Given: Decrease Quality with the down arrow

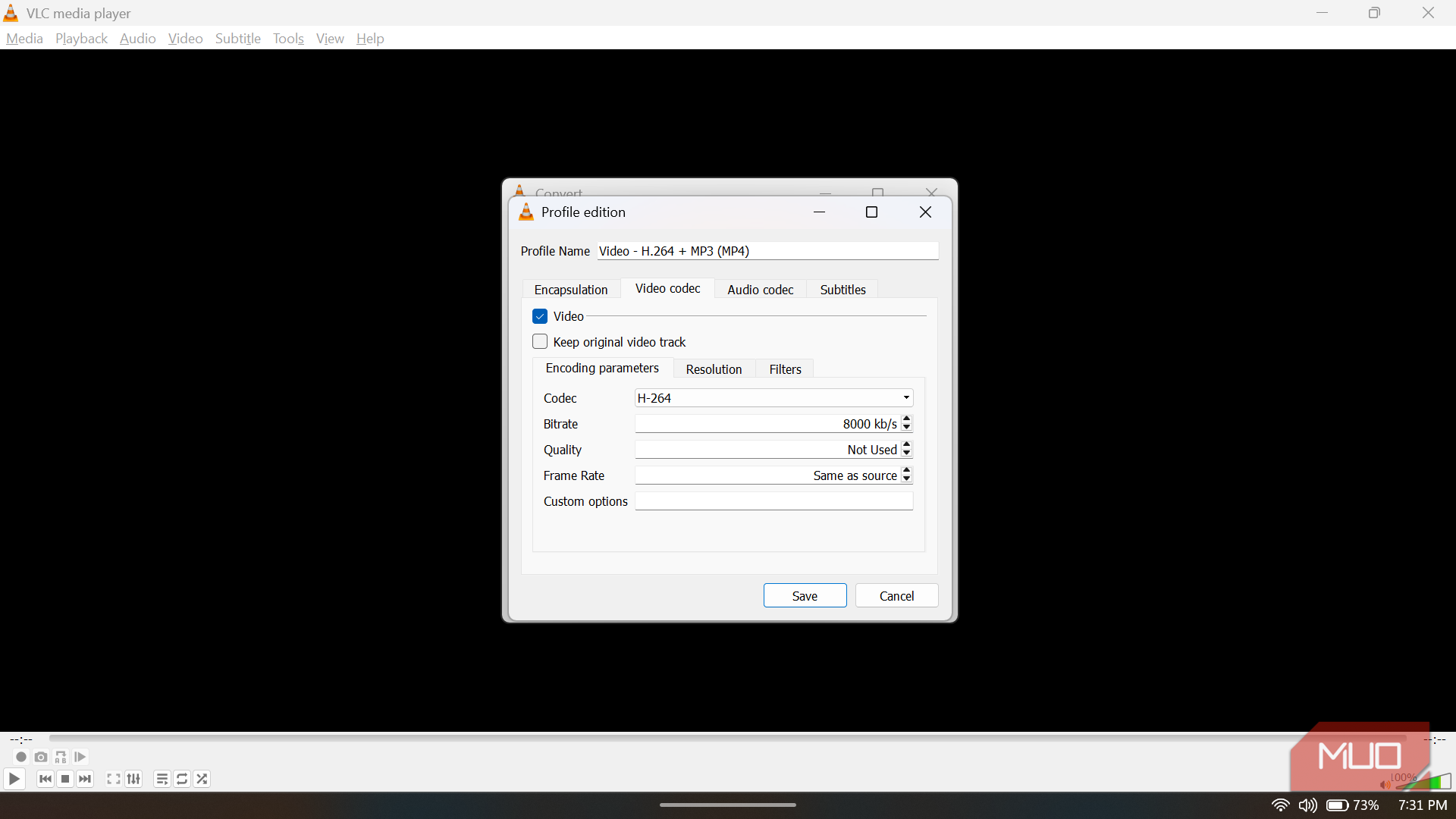Looking at the screenshot, I should point(906,453).
